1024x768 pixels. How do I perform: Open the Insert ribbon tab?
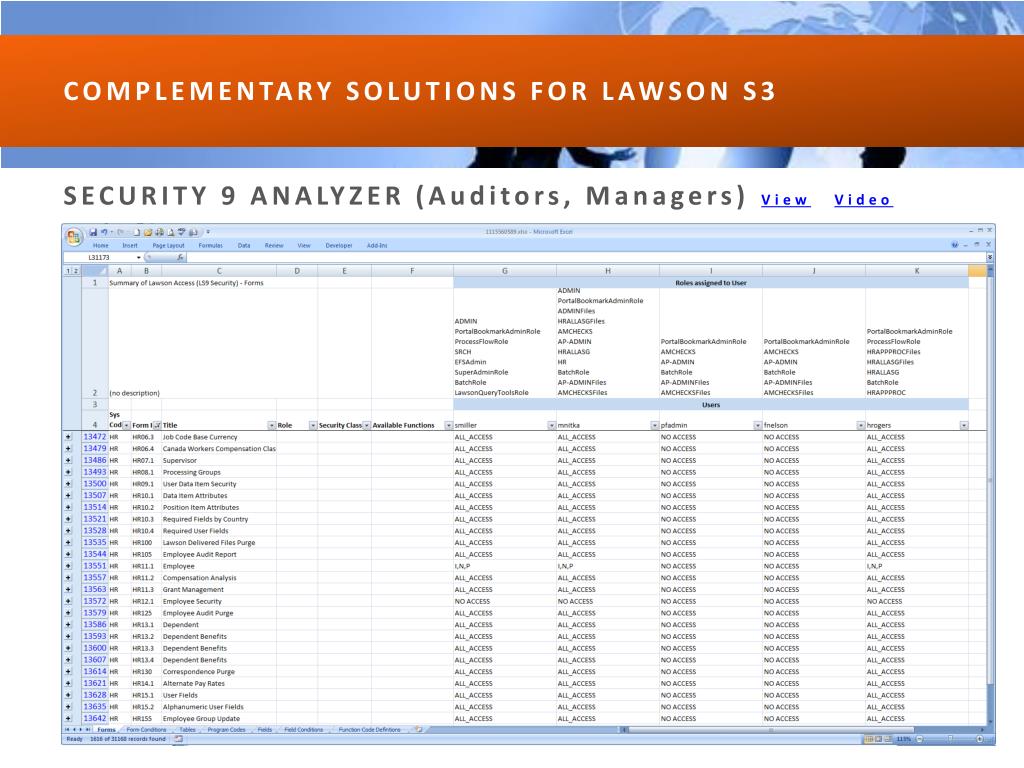[130, 246]
